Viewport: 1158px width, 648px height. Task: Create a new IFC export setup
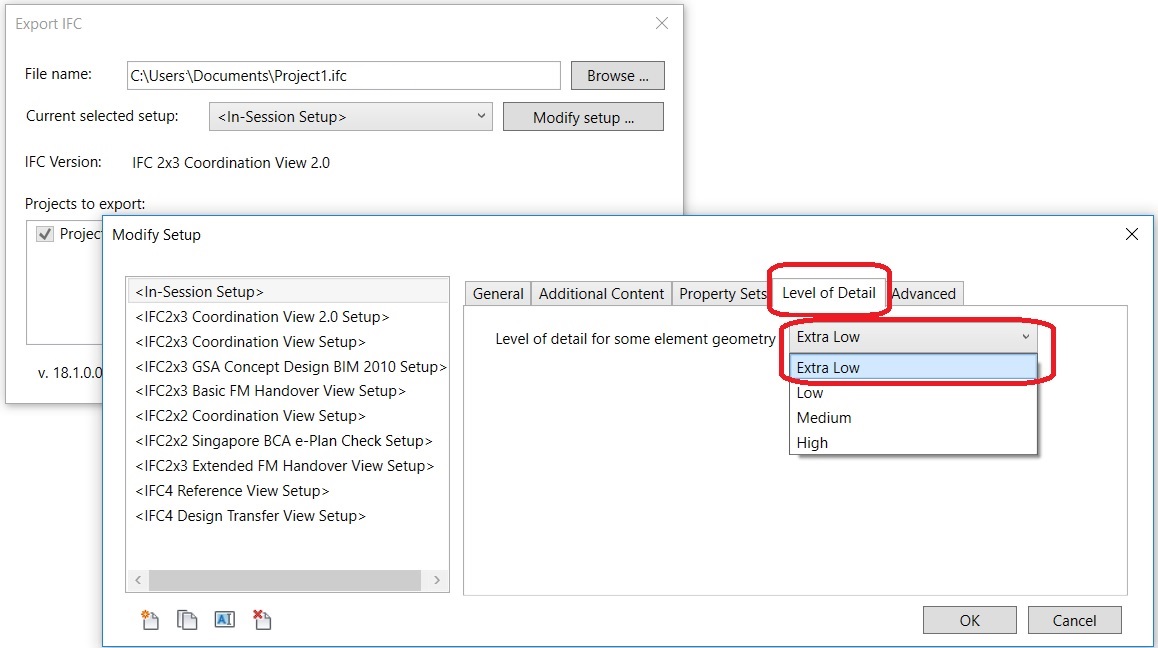[150, 619]
